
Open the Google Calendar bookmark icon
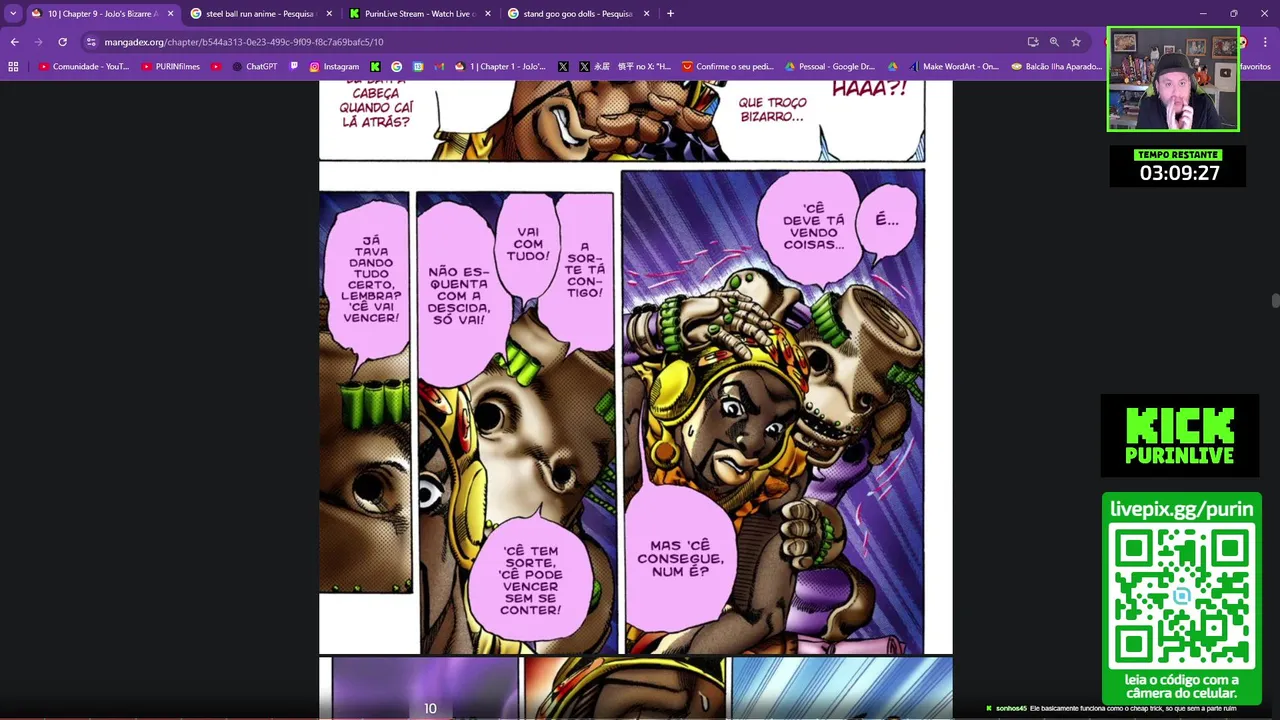pos(418,67)
